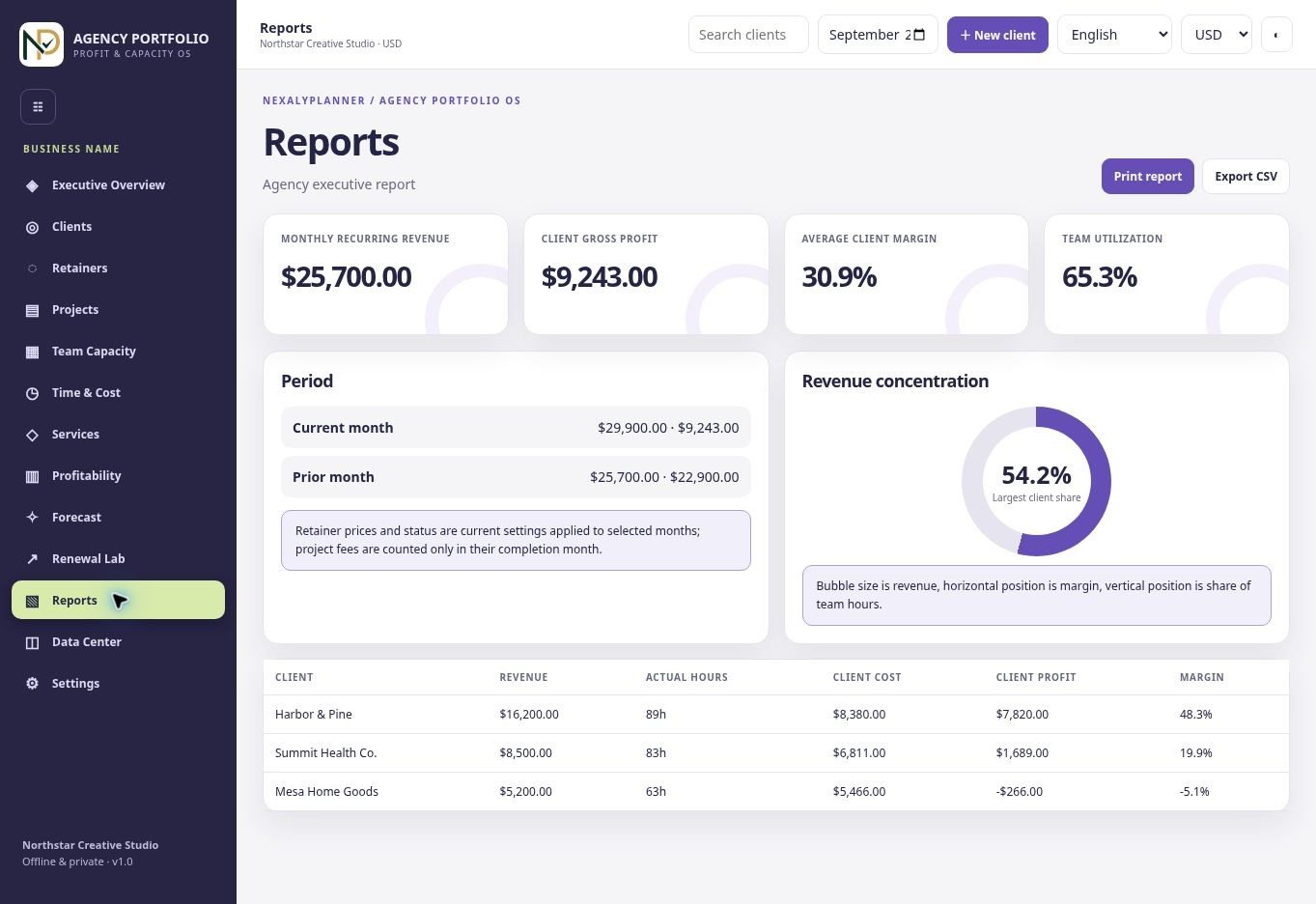This screenshot has height=904, width=1316.
Task: Open the calendar picker icon in date field
Action: click(x=919, y=35)
